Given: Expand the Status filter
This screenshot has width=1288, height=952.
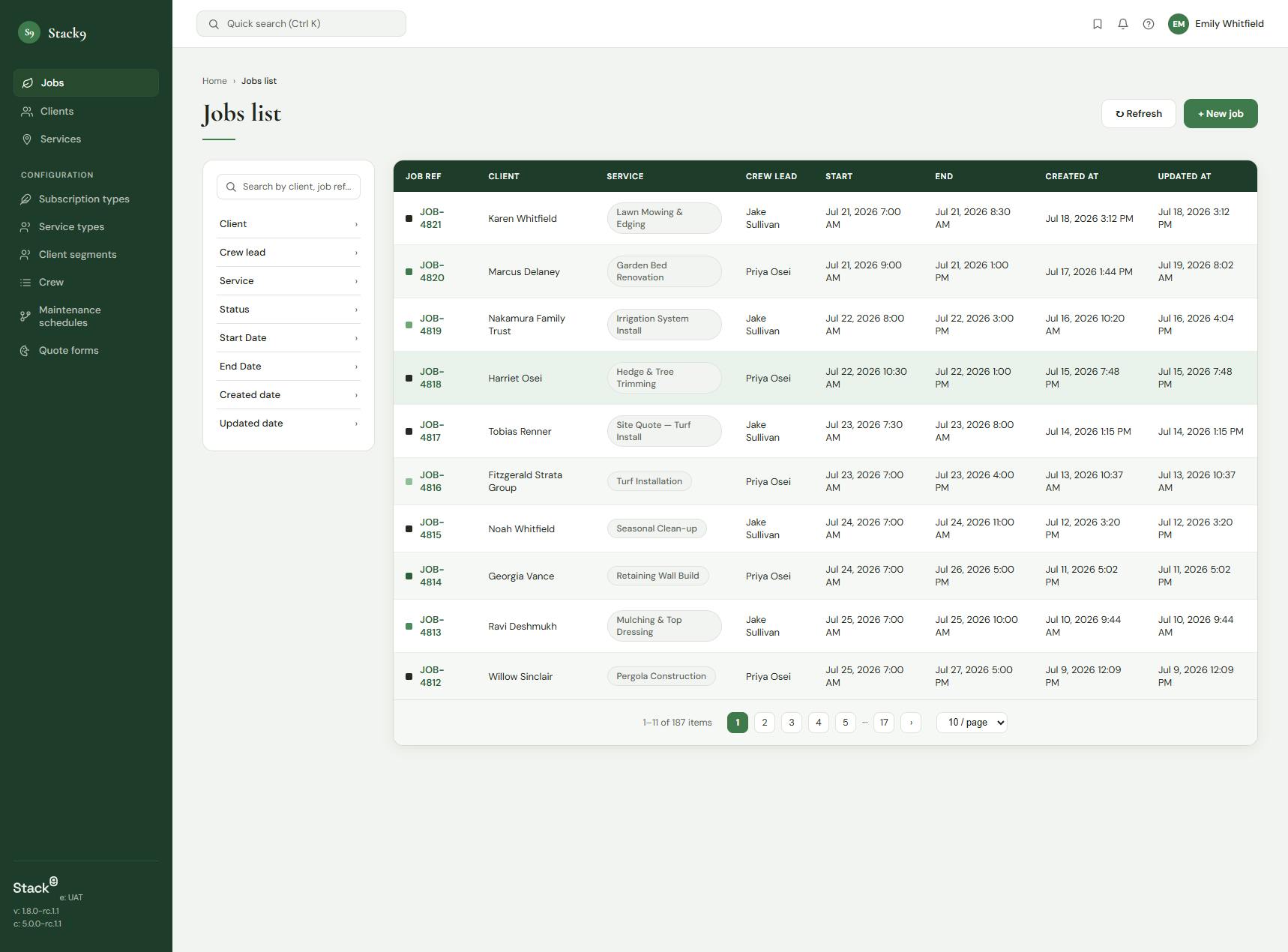Looking at the screenshot, I should [x=289, y=310].
